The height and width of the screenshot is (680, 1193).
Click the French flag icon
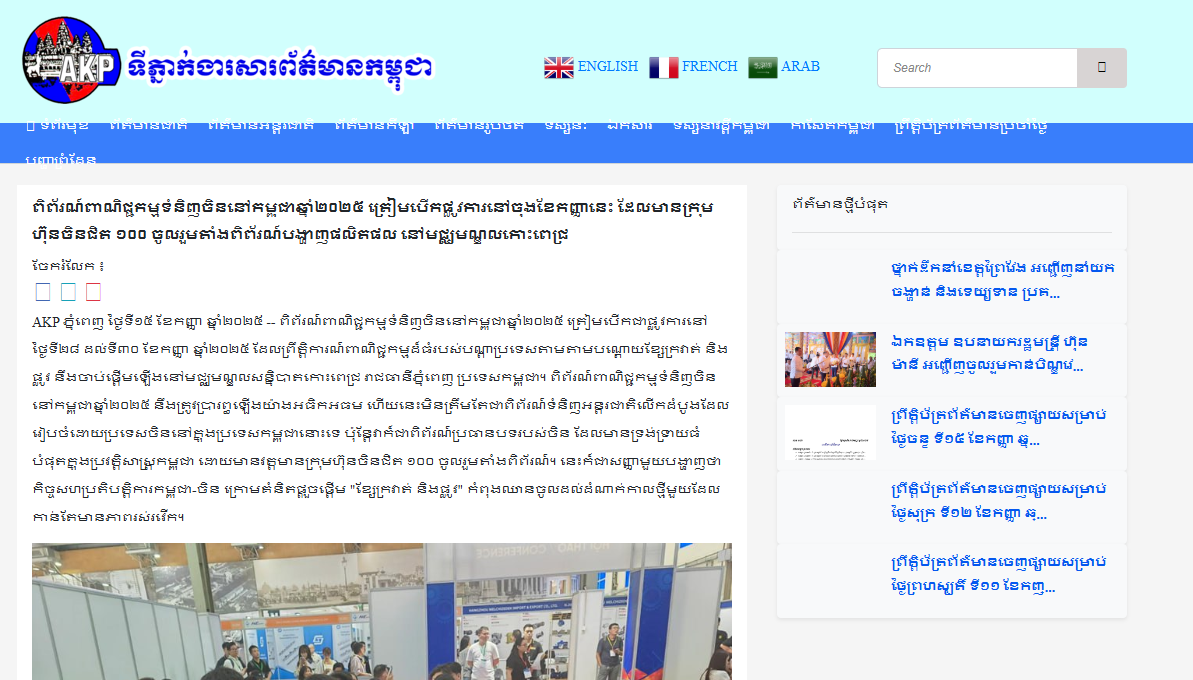[x=663, y=67]
